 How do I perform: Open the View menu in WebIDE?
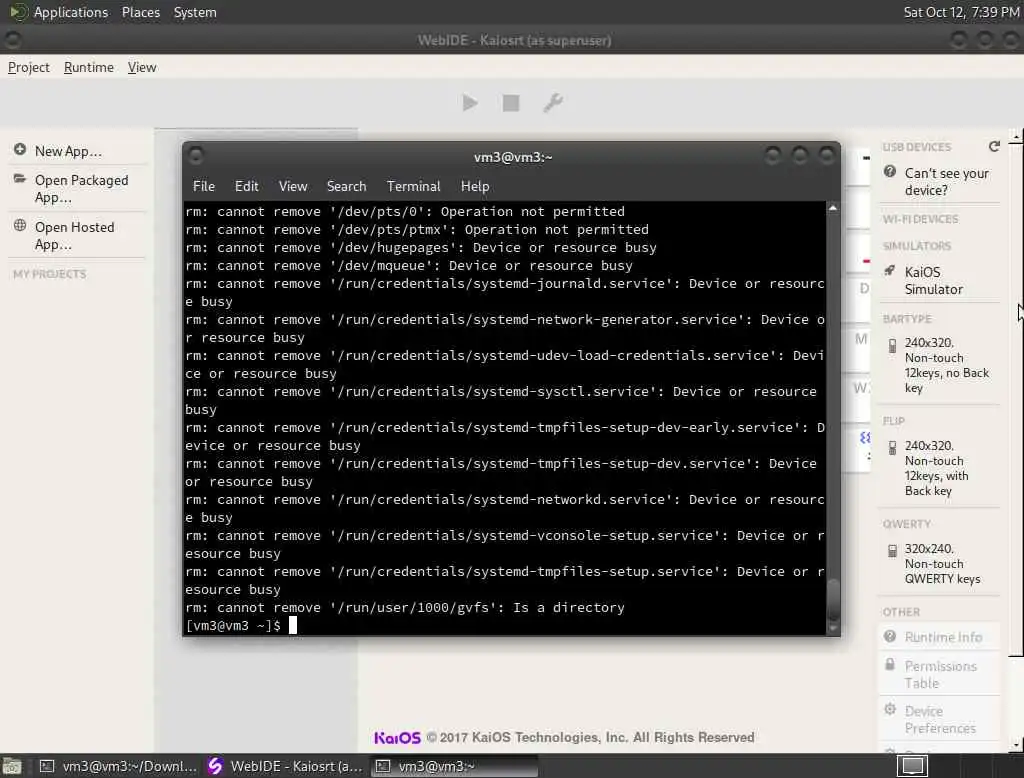click(142, 67)
